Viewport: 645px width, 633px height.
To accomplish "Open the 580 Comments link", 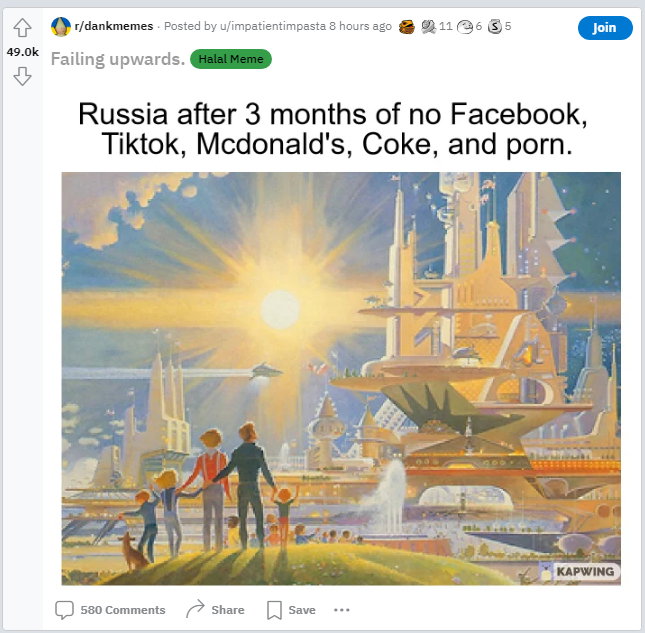I will (x=123, y=610).
